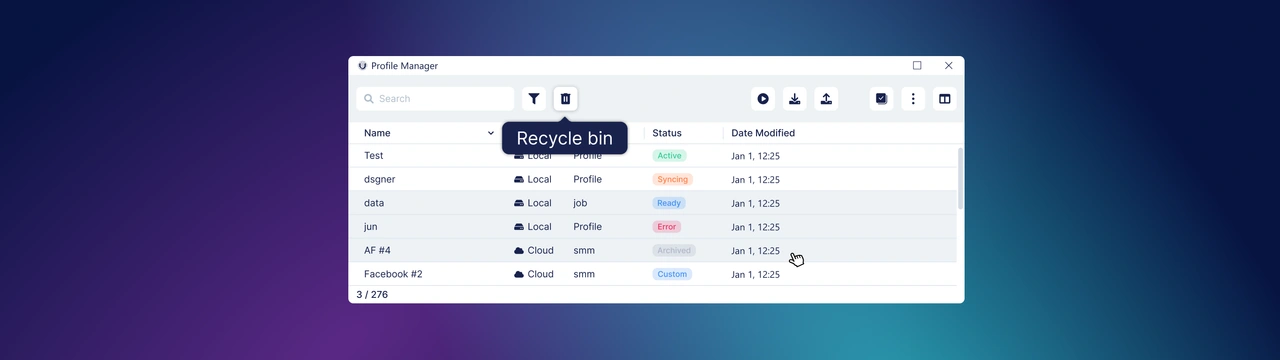The width and height of the screenshot is (1280, 360).
Task: Click the download import icon
Action: 795,99
